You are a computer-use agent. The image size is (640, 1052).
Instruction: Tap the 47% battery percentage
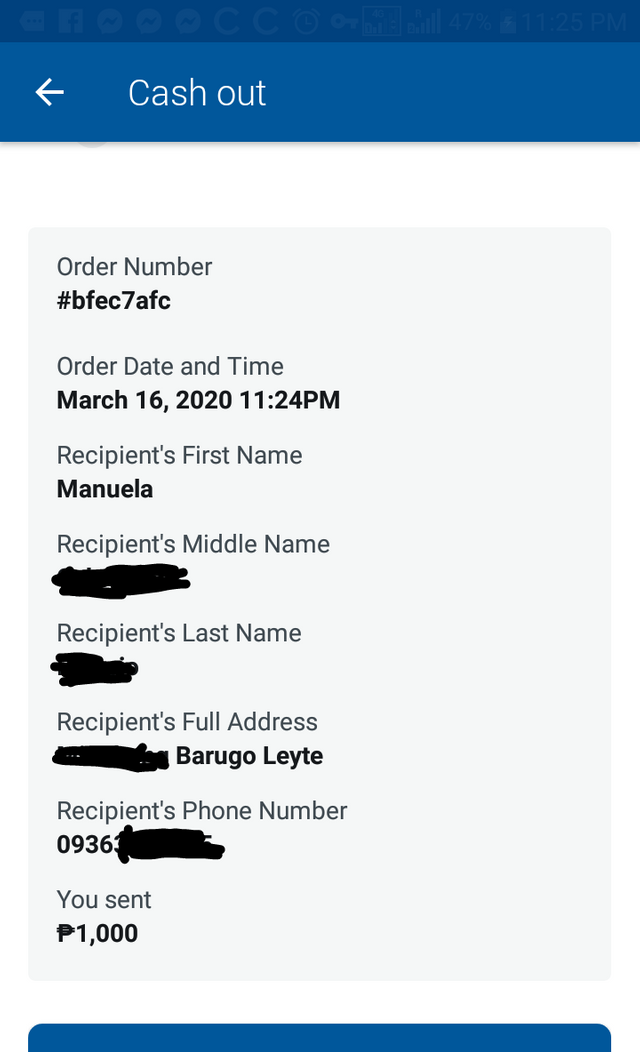click(x=470, y=21)
